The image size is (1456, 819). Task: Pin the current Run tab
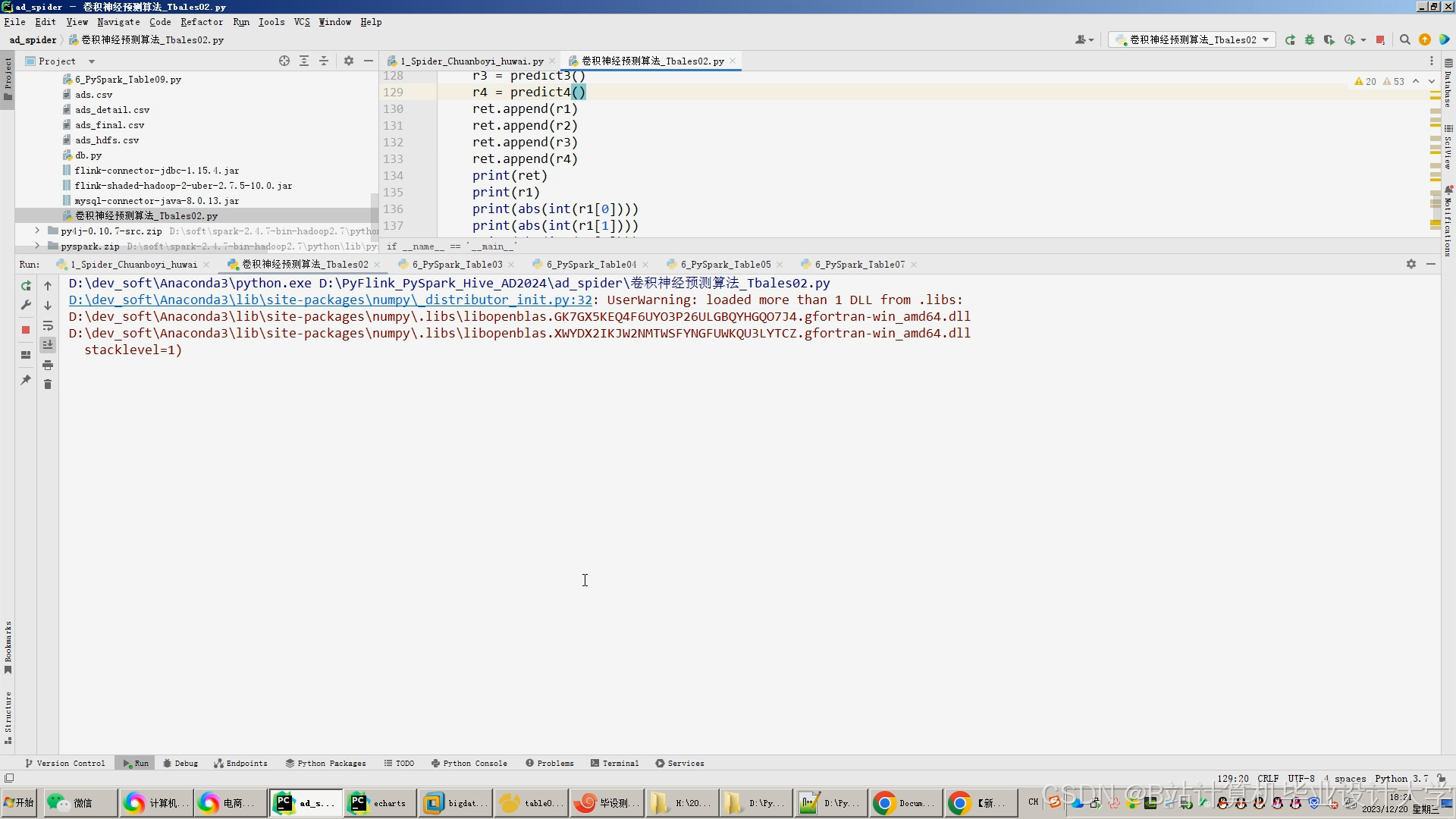26,380
